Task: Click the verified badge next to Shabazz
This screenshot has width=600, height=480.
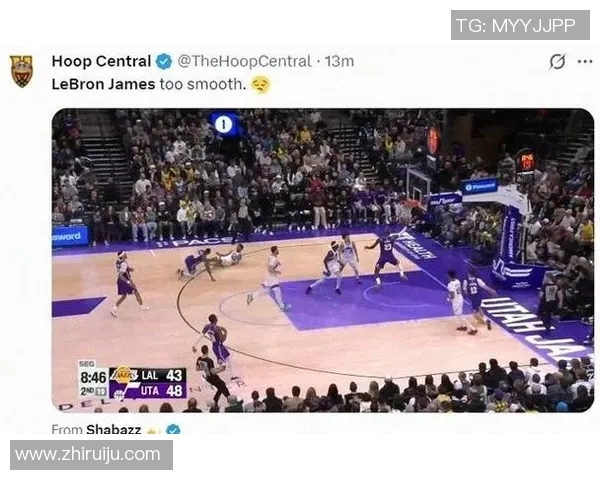Action: 173,429
